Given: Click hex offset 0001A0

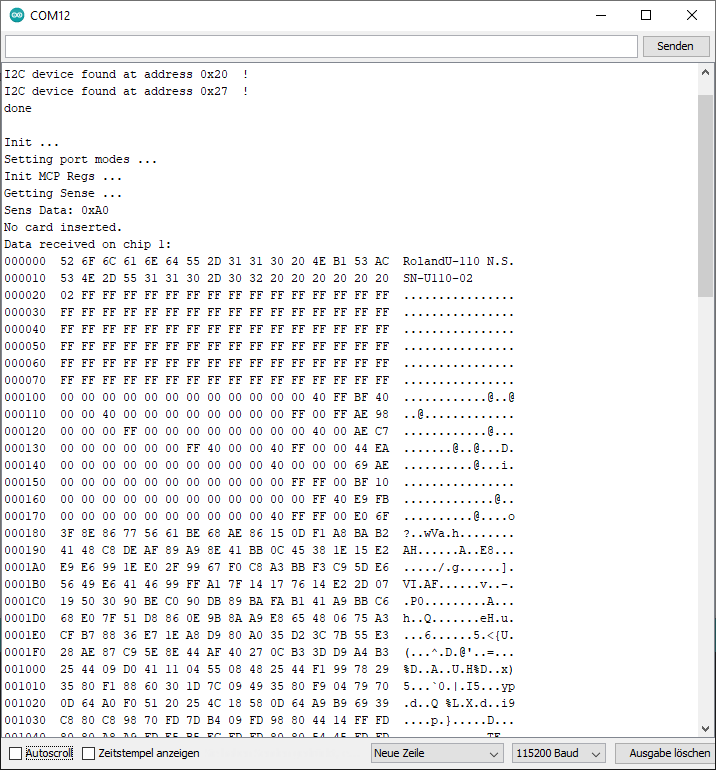Looking at the screenshot, I should 25,567.
